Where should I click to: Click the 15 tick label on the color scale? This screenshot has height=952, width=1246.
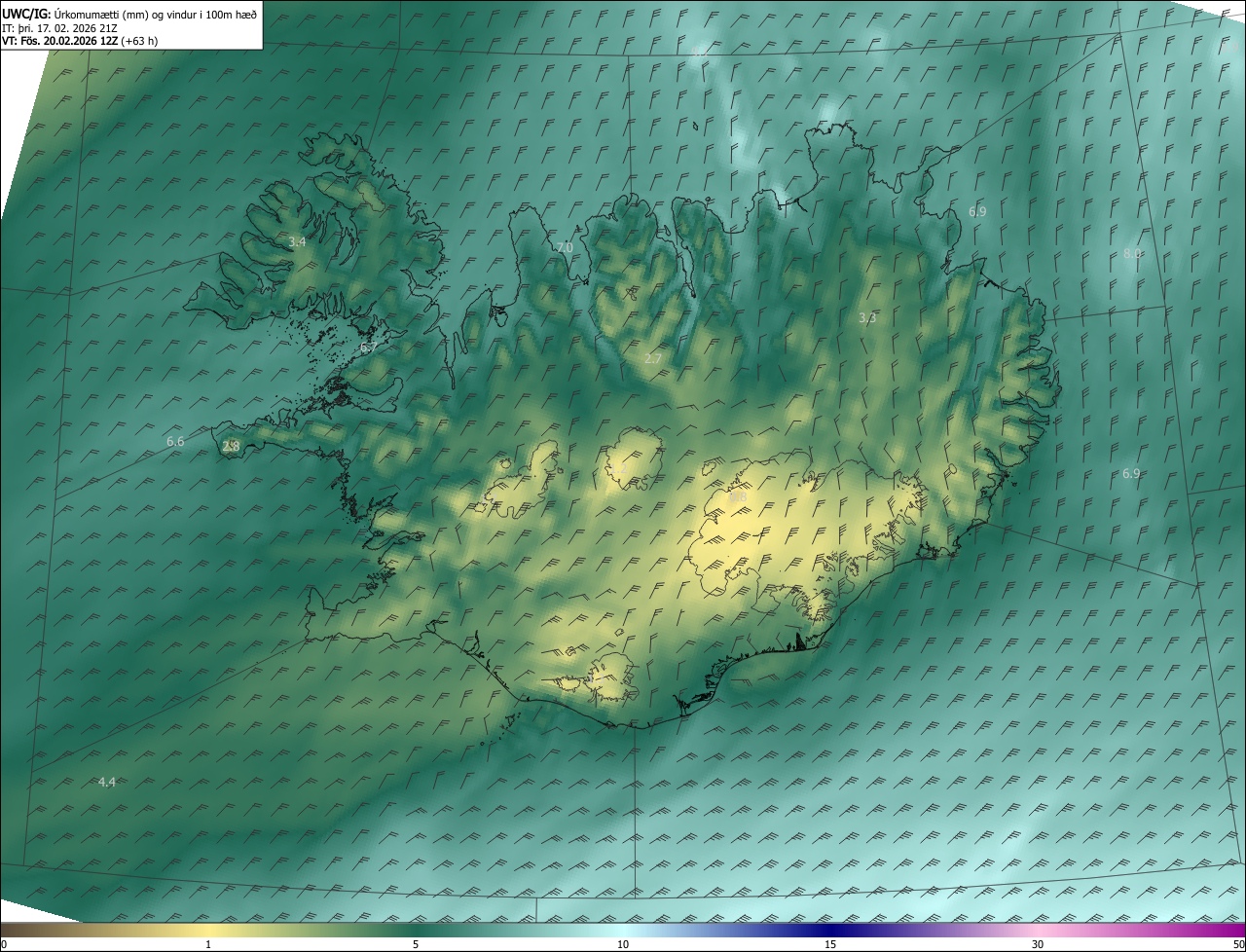coord(830,945)
